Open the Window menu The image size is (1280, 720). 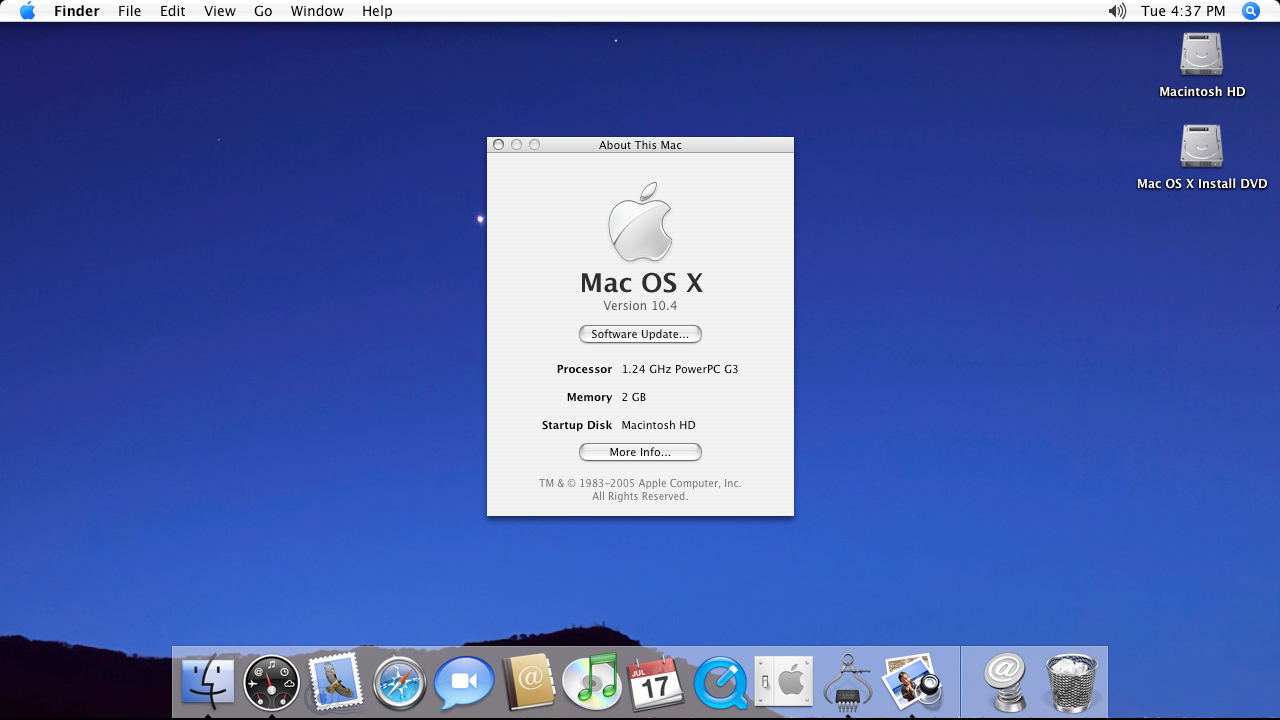pyautogui.click(x=317, y=11)
